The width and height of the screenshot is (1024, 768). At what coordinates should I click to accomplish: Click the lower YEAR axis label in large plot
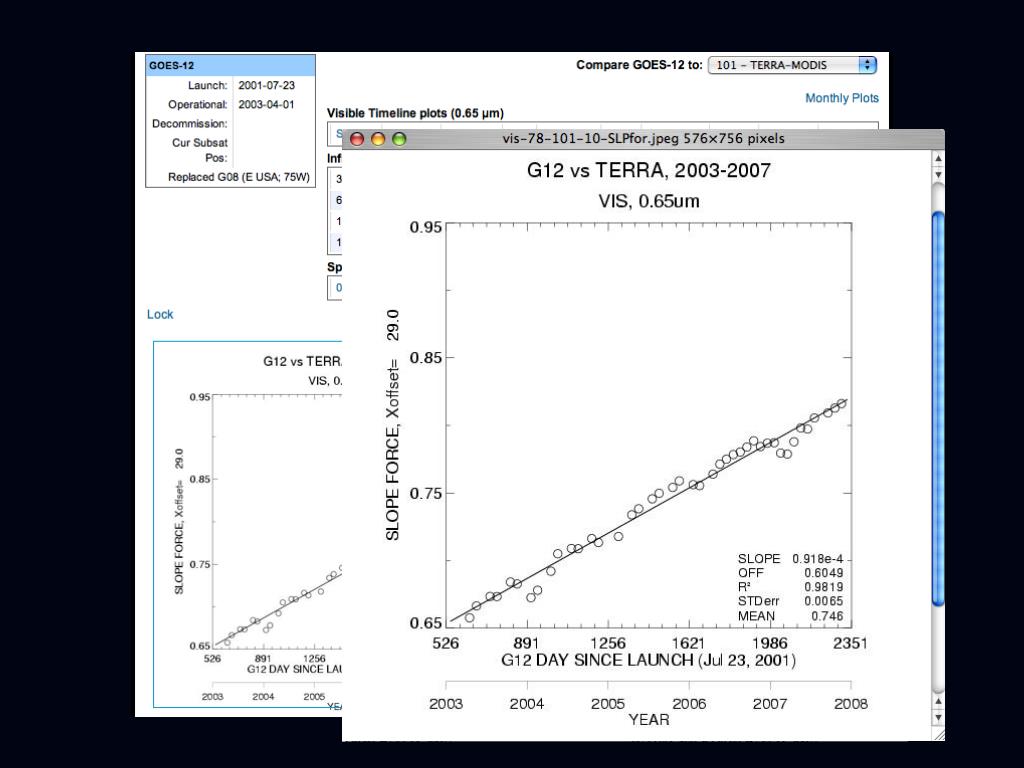(x=648, y=720)
